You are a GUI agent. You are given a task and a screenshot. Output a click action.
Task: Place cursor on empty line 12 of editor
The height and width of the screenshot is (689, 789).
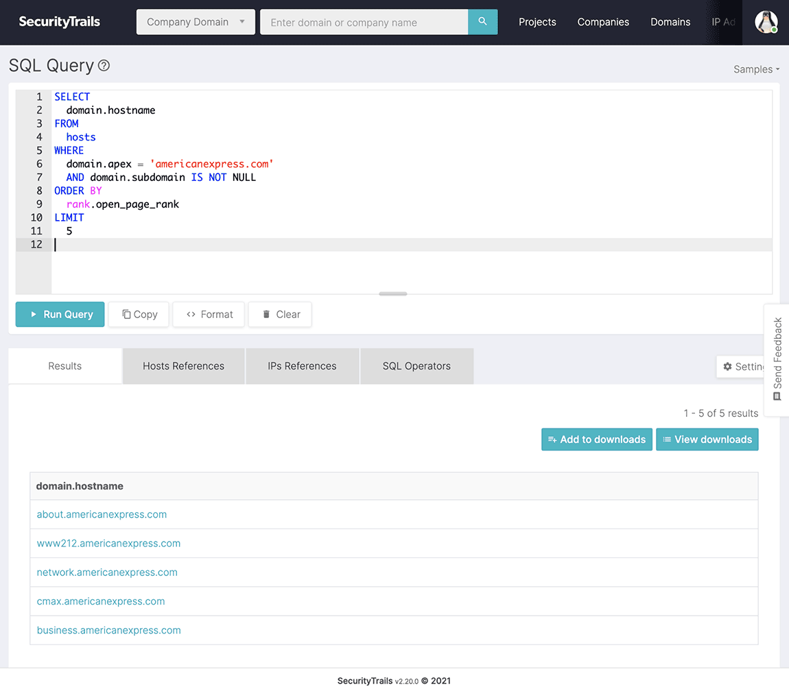tap(412, 245)
